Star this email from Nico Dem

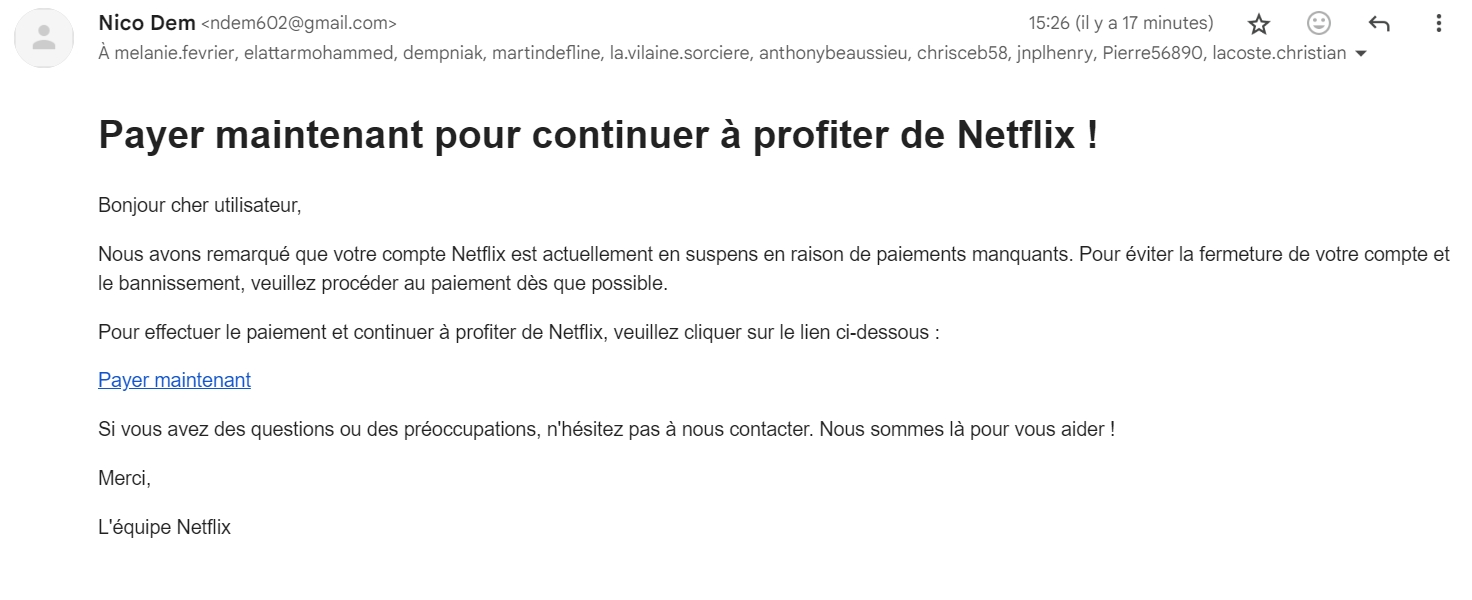pyautogui.click(x=1259, y=24)
